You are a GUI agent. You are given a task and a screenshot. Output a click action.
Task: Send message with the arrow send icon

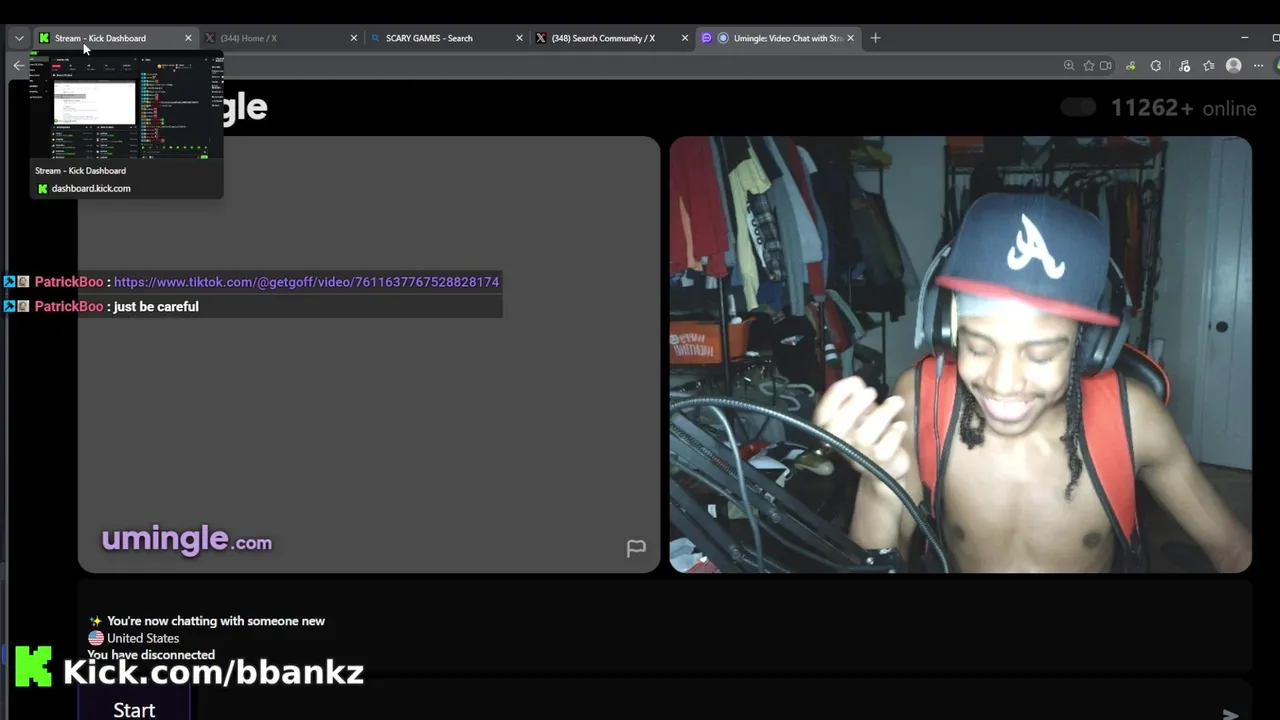click(x=1230, y=713)
